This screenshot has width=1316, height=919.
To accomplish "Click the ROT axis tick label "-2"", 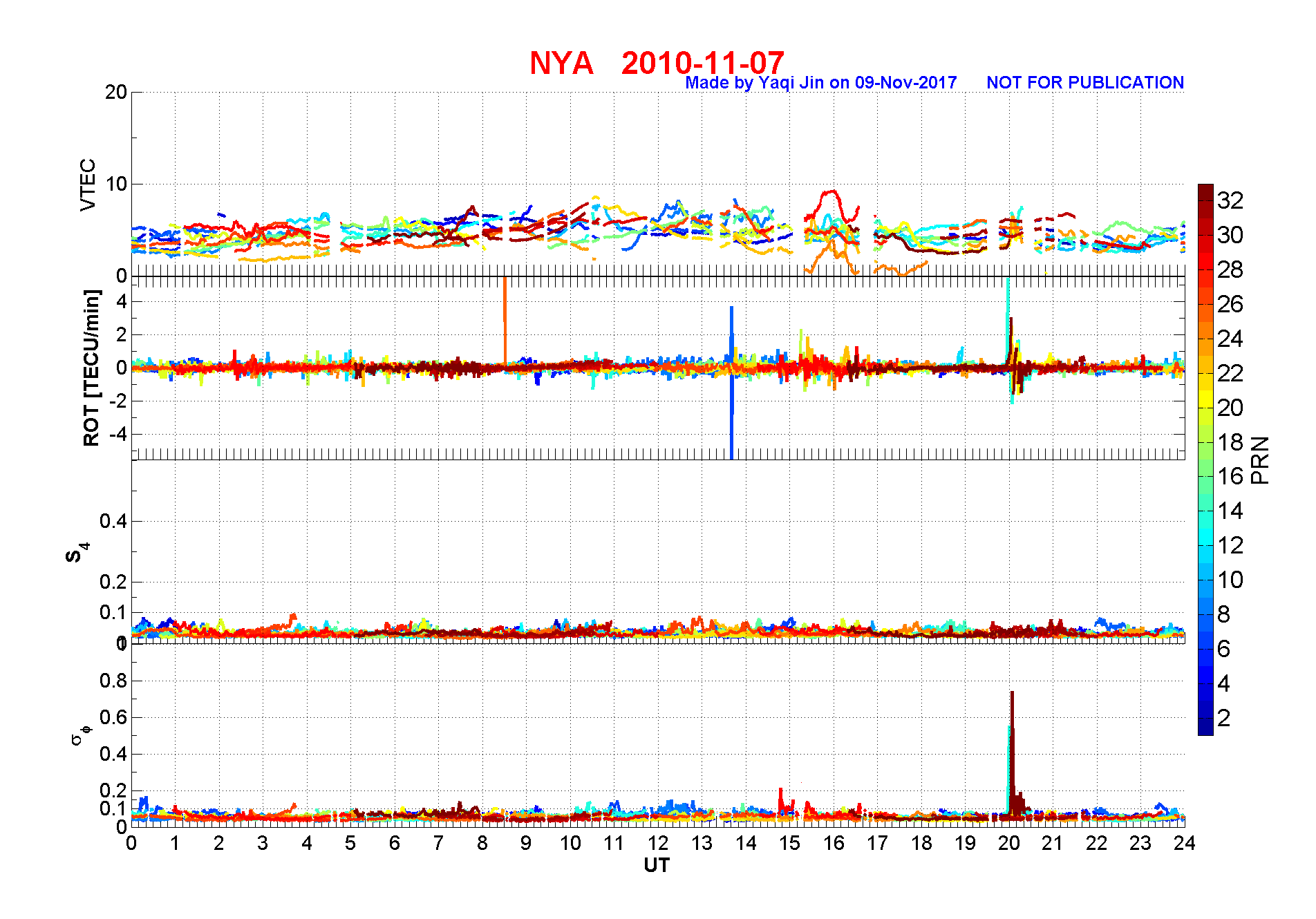I will 117,401.
